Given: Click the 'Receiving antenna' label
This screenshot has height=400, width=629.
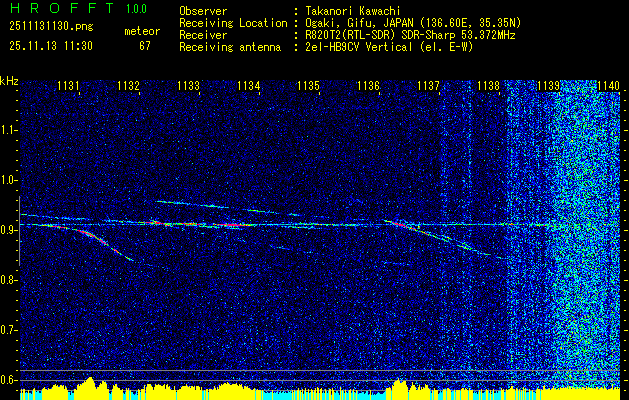Looking at the screenshot, I should pos(230,47).
